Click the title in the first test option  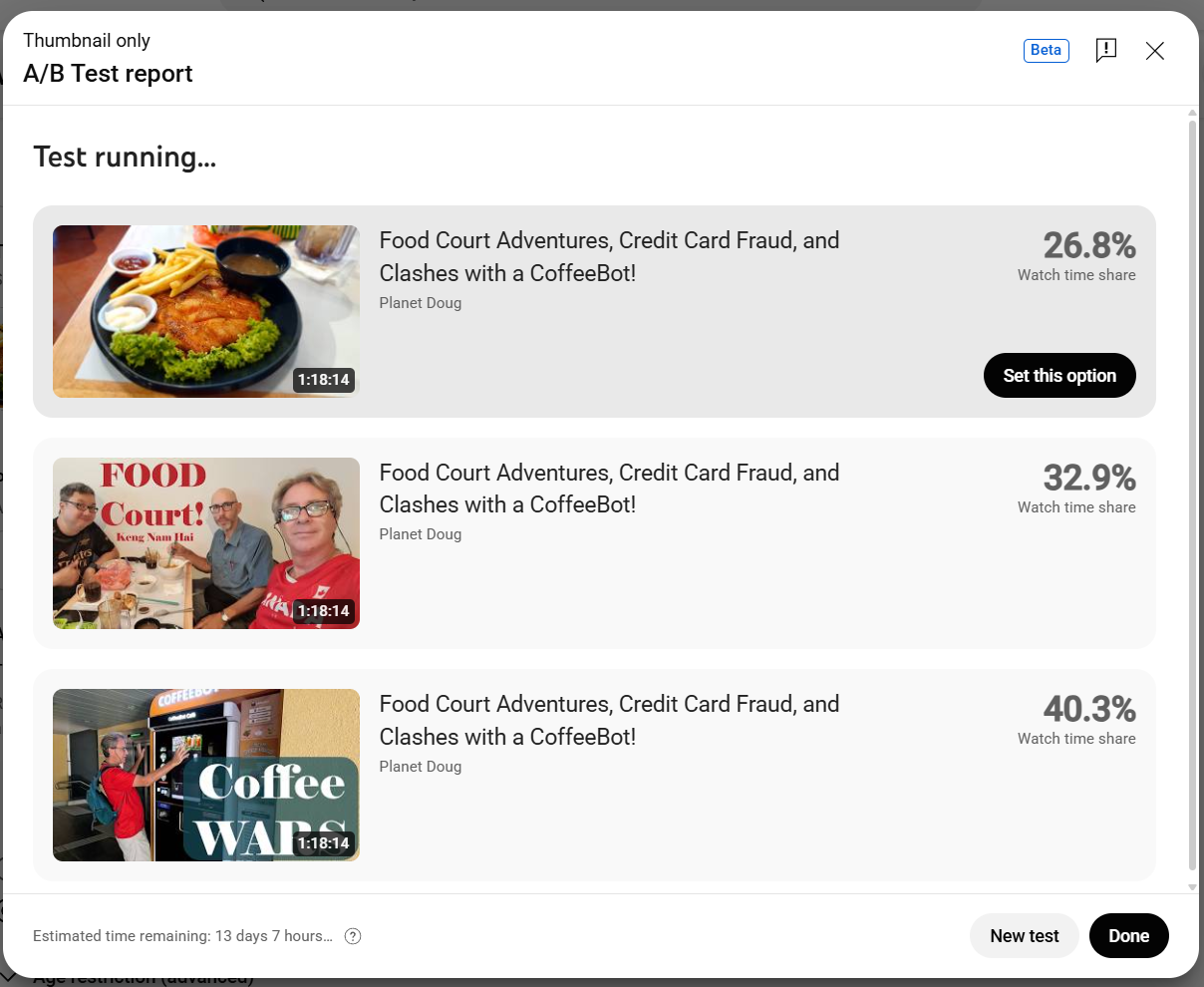pyautogui.click(x=609, y=256)
